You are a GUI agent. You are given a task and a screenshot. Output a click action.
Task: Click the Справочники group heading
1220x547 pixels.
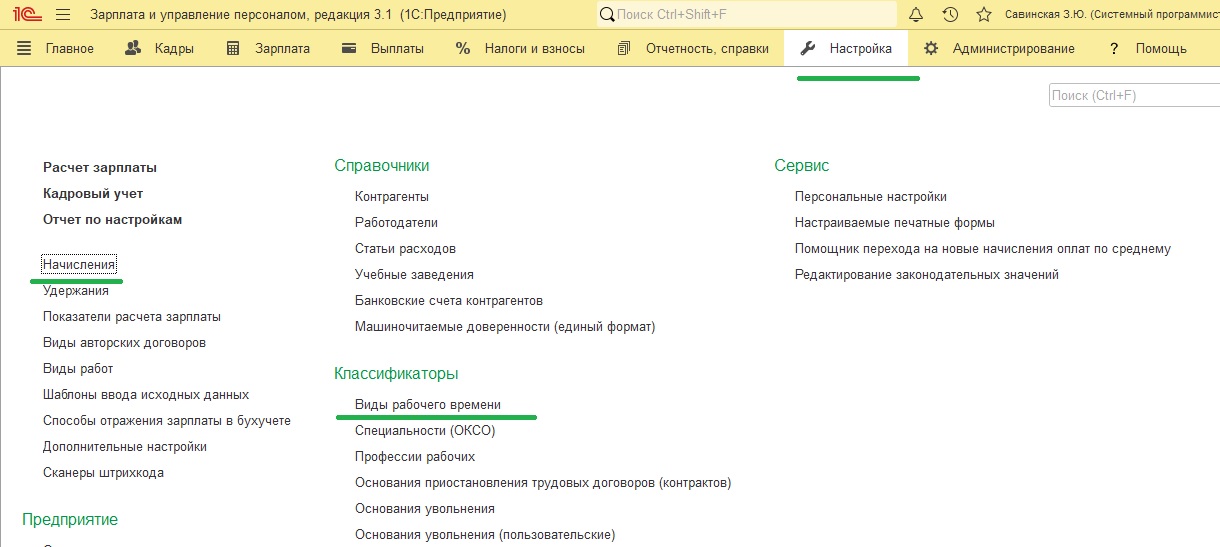click(x=382, y=166)
